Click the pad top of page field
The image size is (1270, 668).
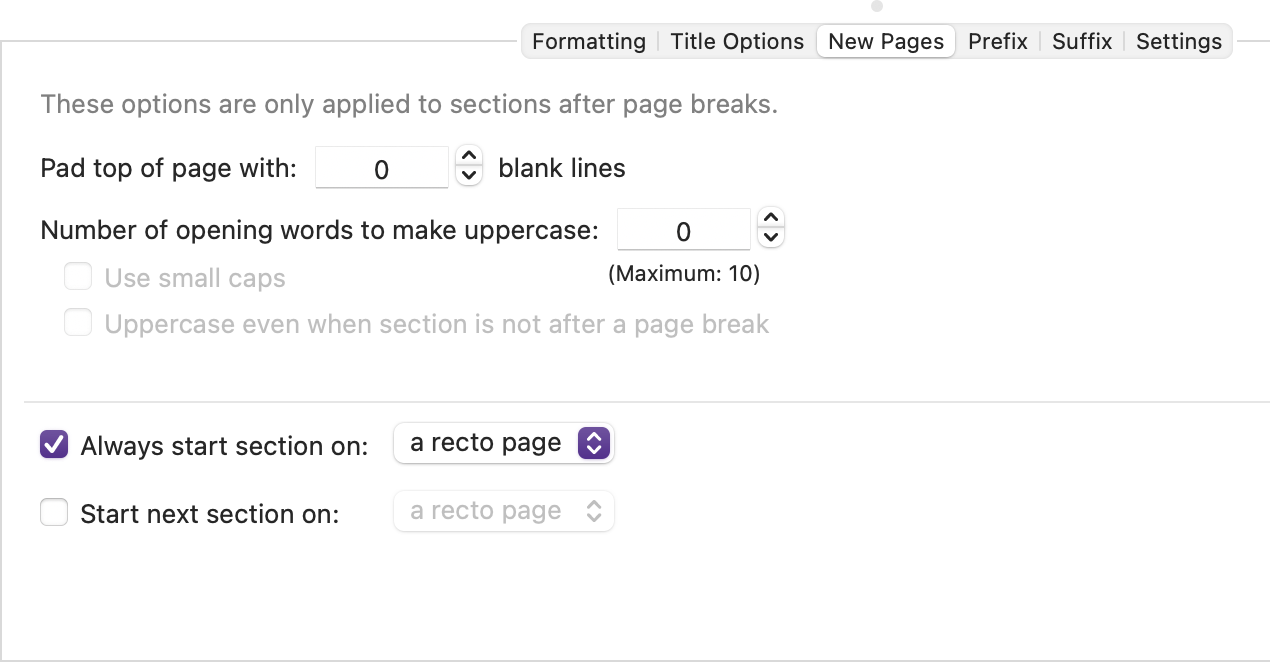pyautogui.click(x=382, y=167)
